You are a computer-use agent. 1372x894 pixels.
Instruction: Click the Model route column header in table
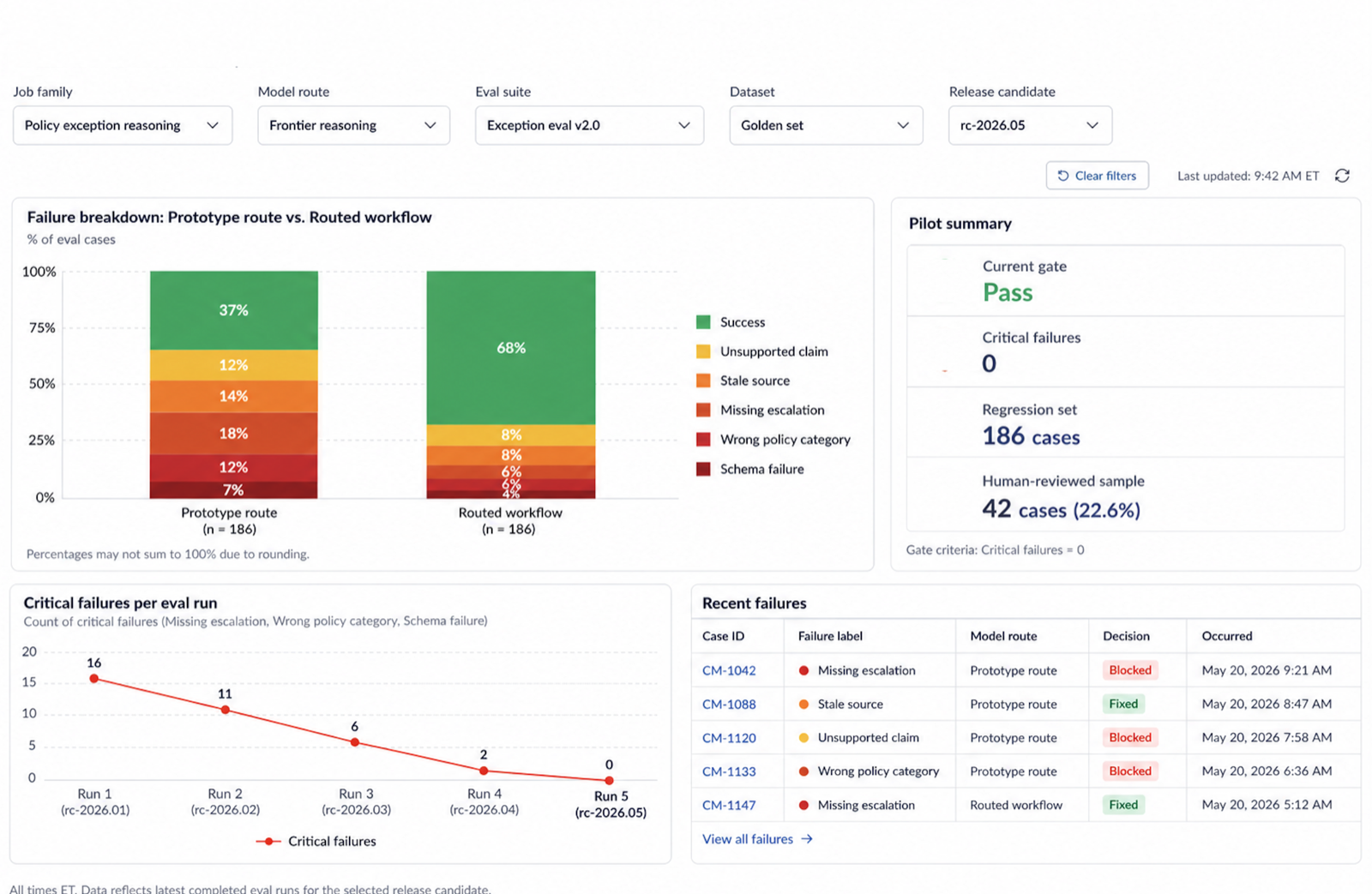(1003, 636)
